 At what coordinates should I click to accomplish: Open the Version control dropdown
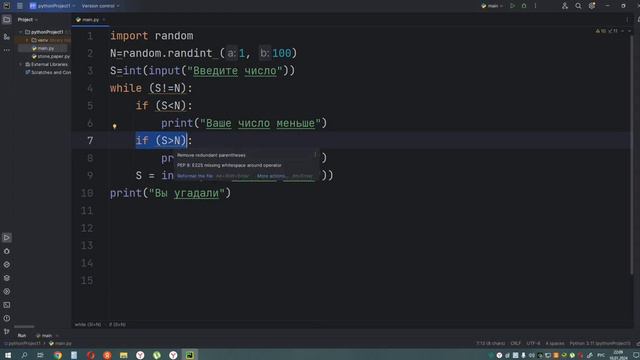(100, 6)
